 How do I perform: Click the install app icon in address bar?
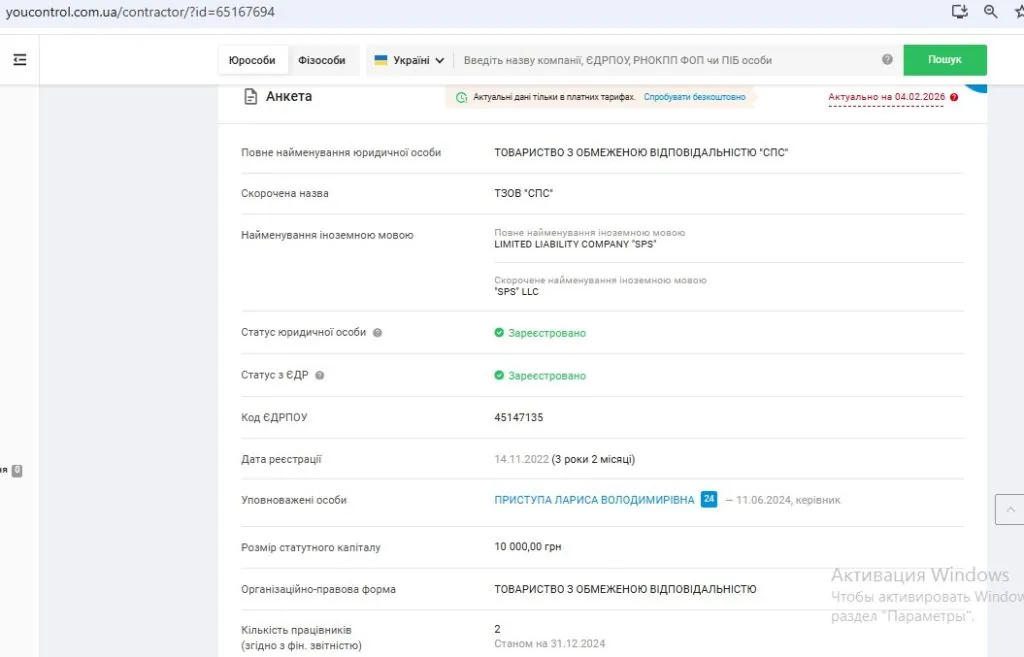960,12
